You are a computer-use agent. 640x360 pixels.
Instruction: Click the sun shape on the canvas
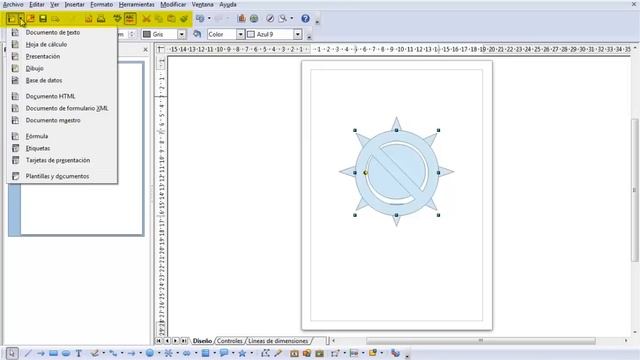click(x=396, y=172)
